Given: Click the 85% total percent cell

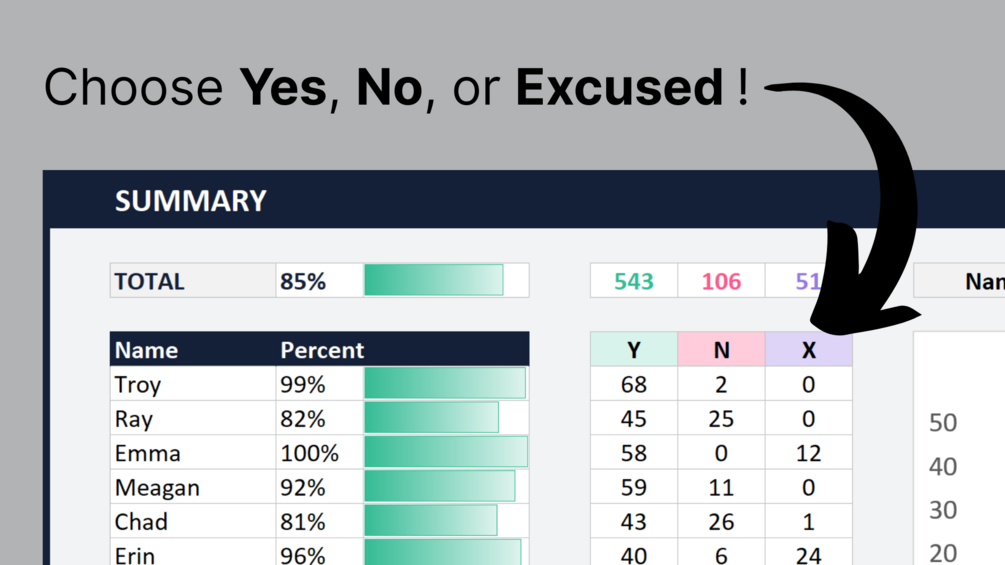Looking at the screenshot, I should (x=304, y=281).
